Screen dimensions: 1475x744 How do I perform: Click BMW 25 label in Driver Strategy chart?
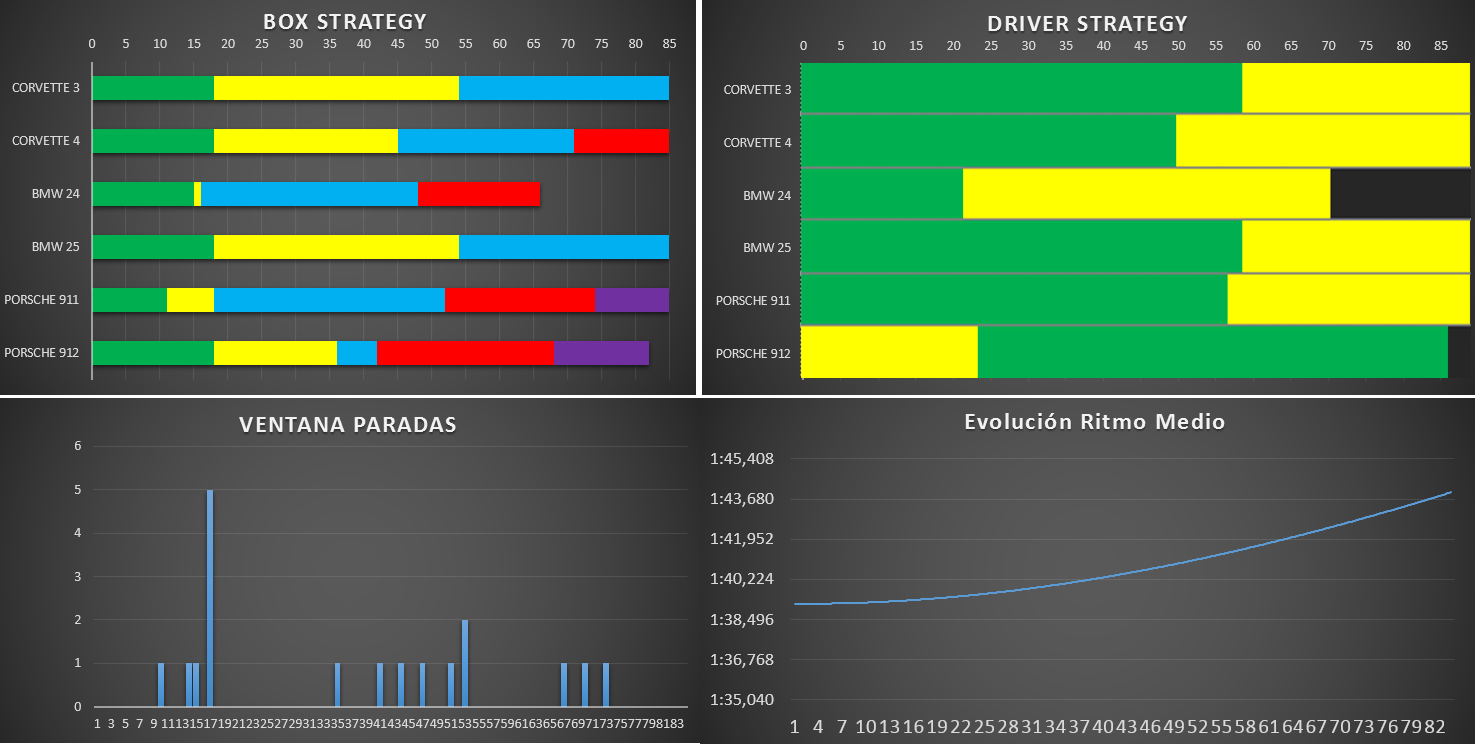pyautogui.click(x=767, y=248)
